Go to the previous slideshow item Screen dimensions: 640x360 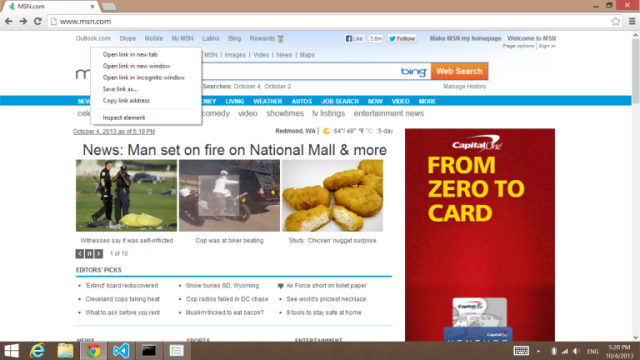click(80, 253)
